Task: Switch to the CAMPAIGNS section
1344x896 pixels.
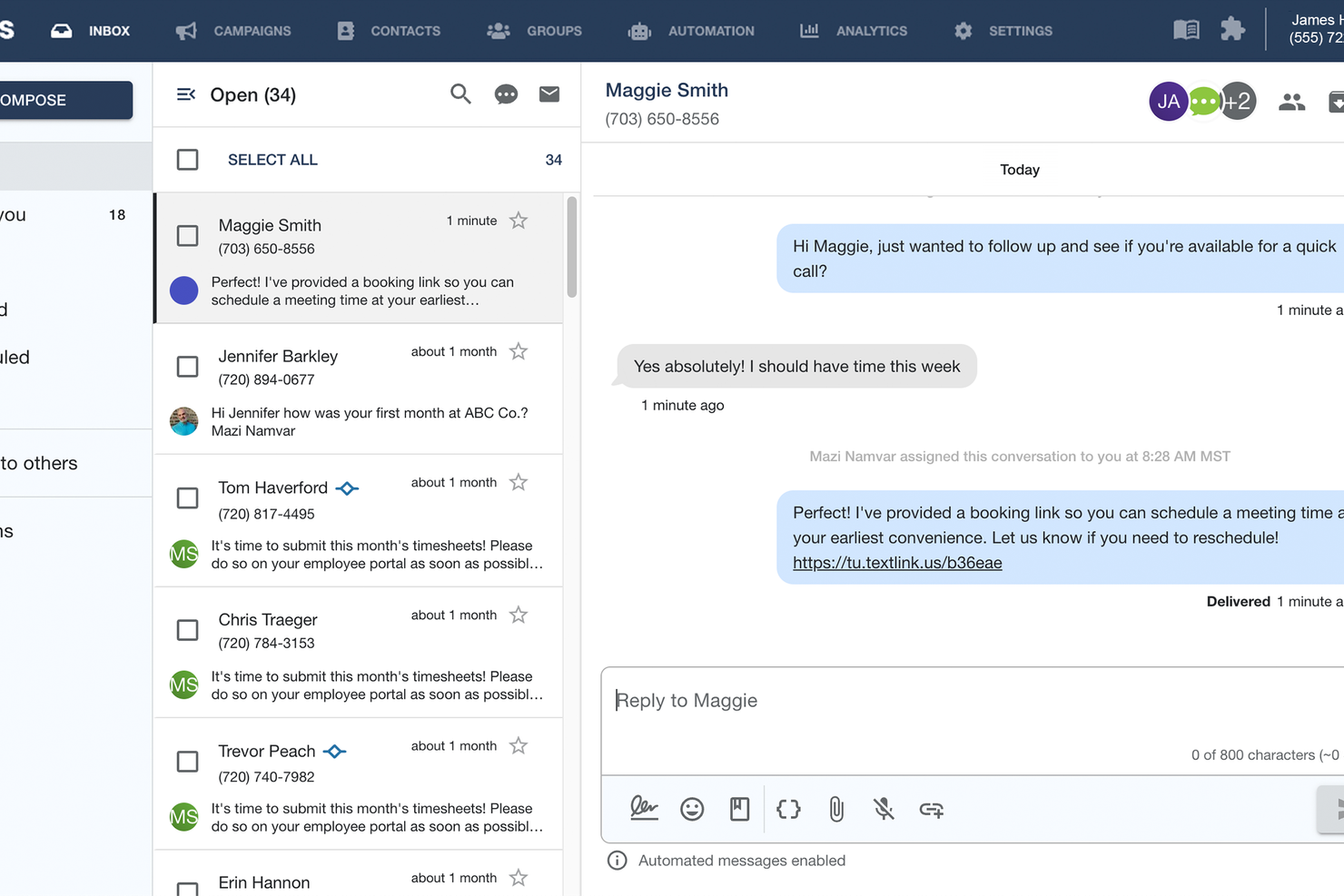Action: 252,30
